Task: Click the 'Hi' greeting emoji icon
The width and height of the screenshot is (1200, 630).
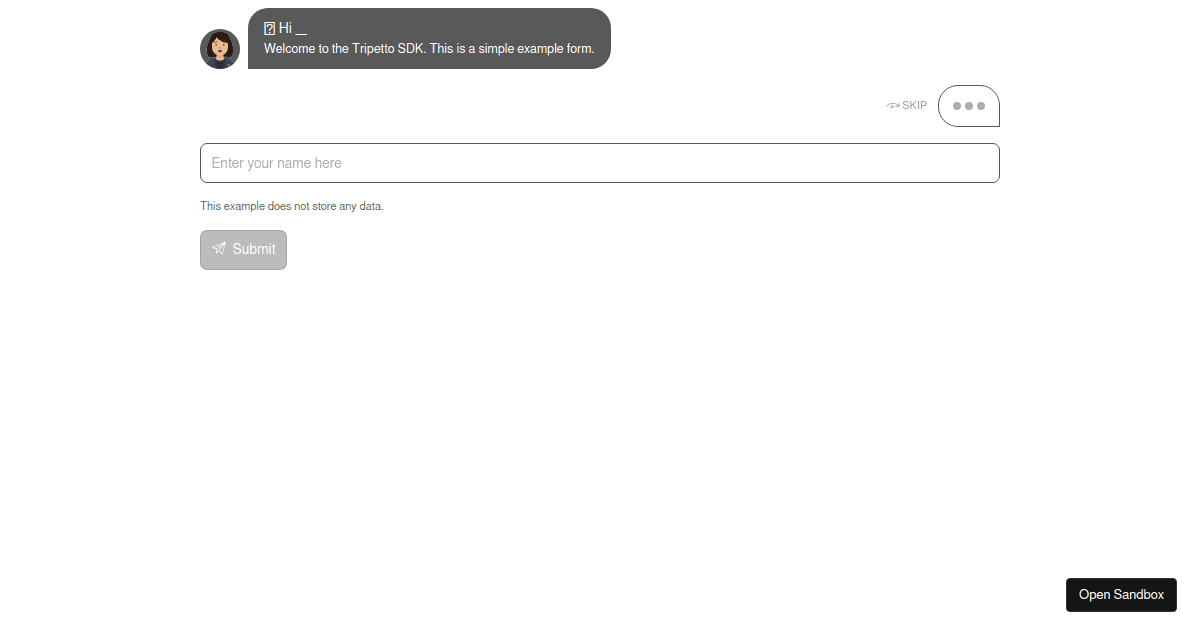Action: tap(269, 29)
